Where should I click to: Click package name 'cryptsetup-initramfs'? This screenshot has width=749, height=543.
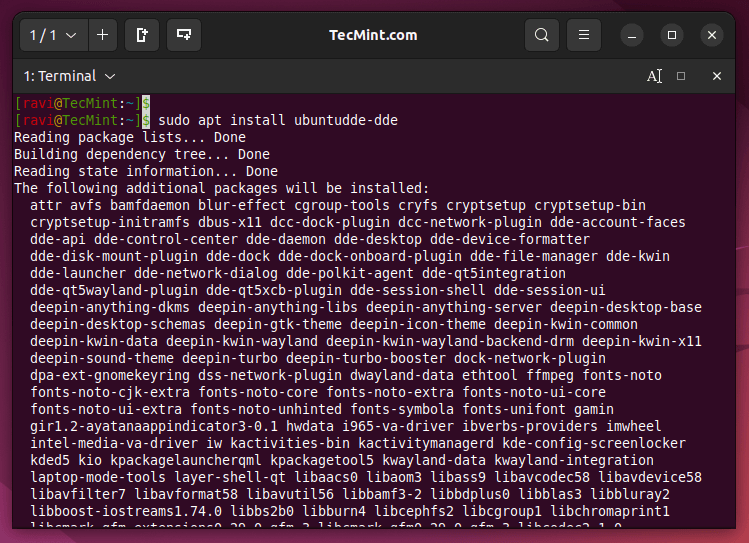tap(110, 223)
